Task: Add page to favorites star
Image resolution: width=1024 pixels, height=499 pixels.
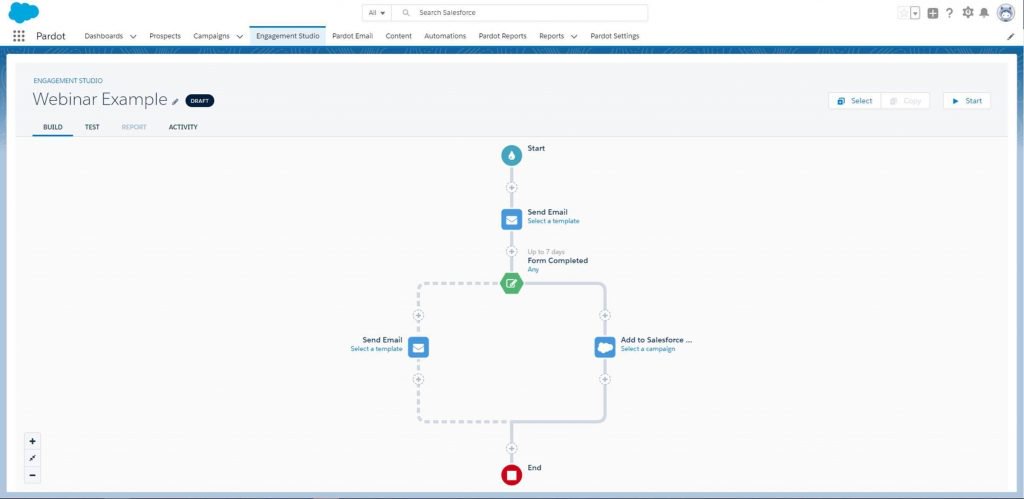Action: [x=904, y=13]
